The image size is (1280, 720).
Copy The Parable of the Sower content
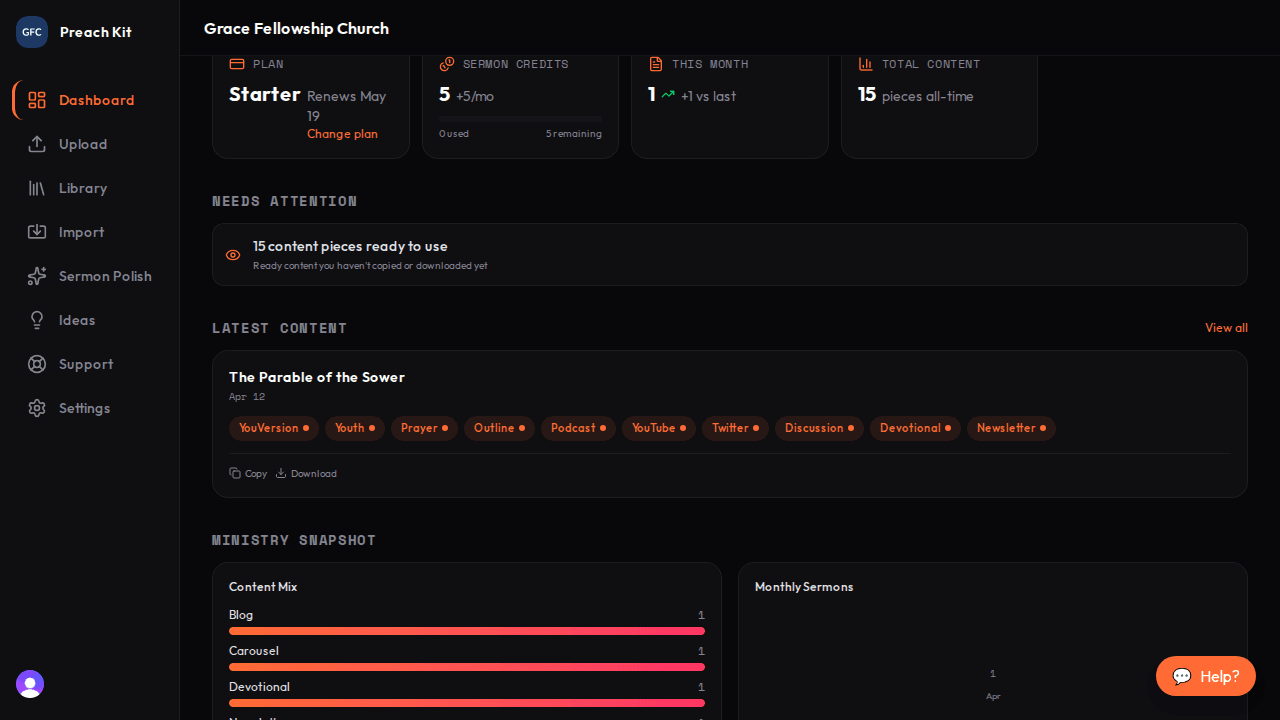[x=248, y=473]
